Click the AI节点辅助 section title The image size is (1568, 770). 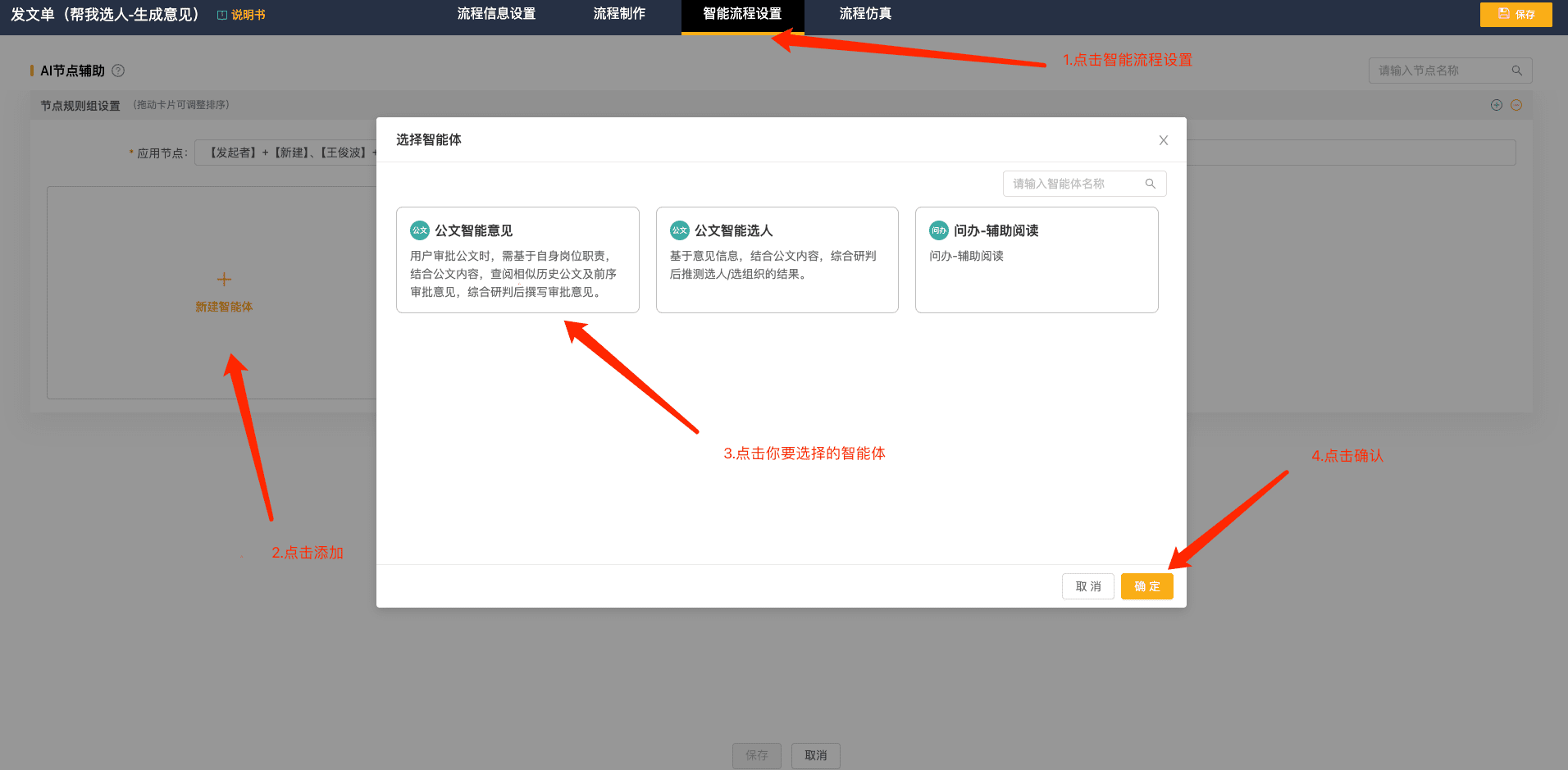pos(73,71)
